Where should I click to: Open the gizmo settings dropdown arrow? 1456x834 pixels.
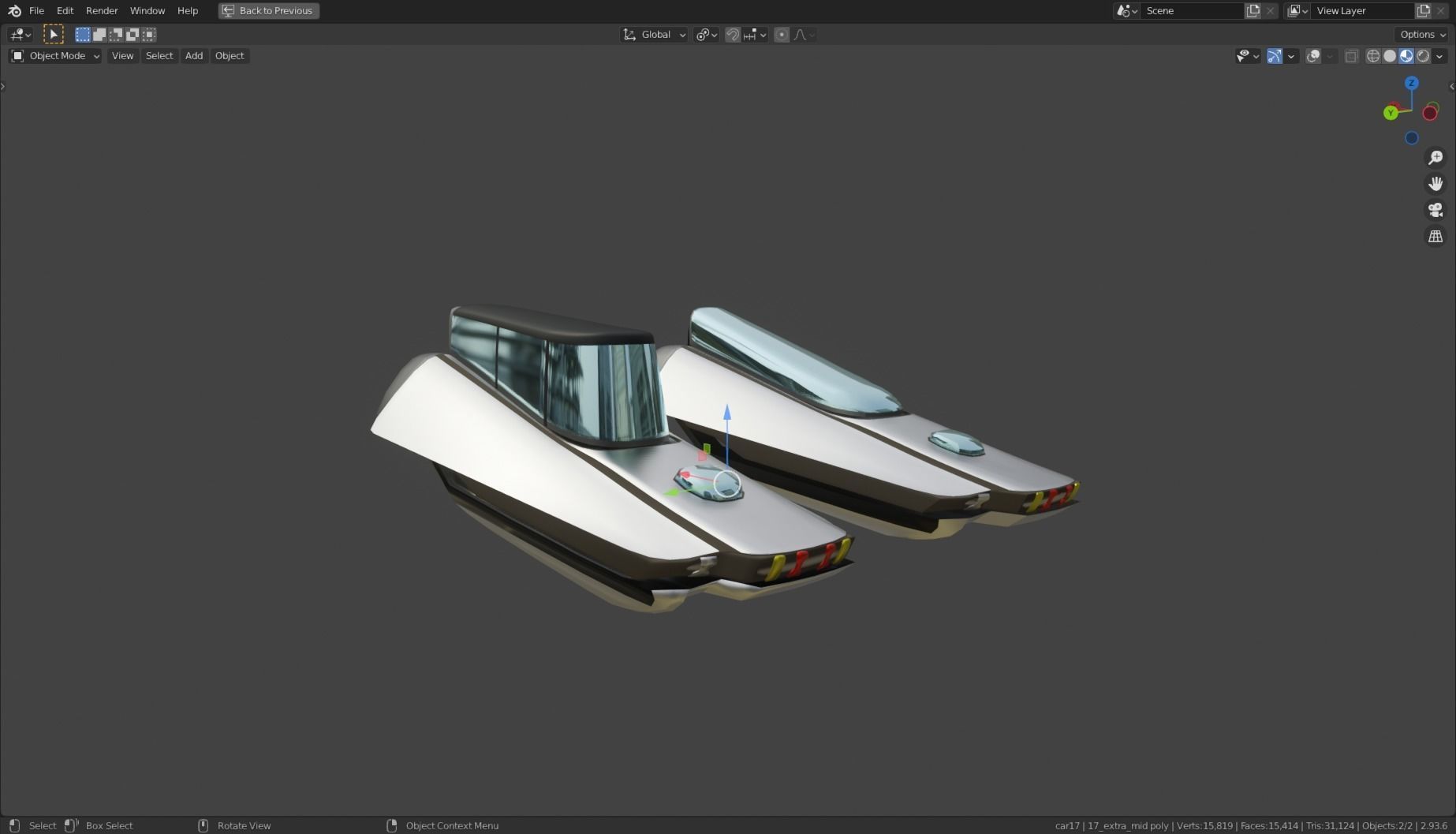(1291, 55)
